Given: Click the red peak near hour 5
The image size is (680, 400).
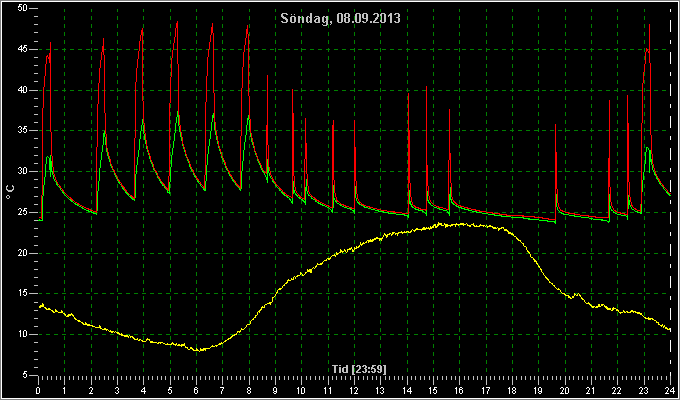Looking at the screenshot, I should pyautogui.click(x=177, y=22).
